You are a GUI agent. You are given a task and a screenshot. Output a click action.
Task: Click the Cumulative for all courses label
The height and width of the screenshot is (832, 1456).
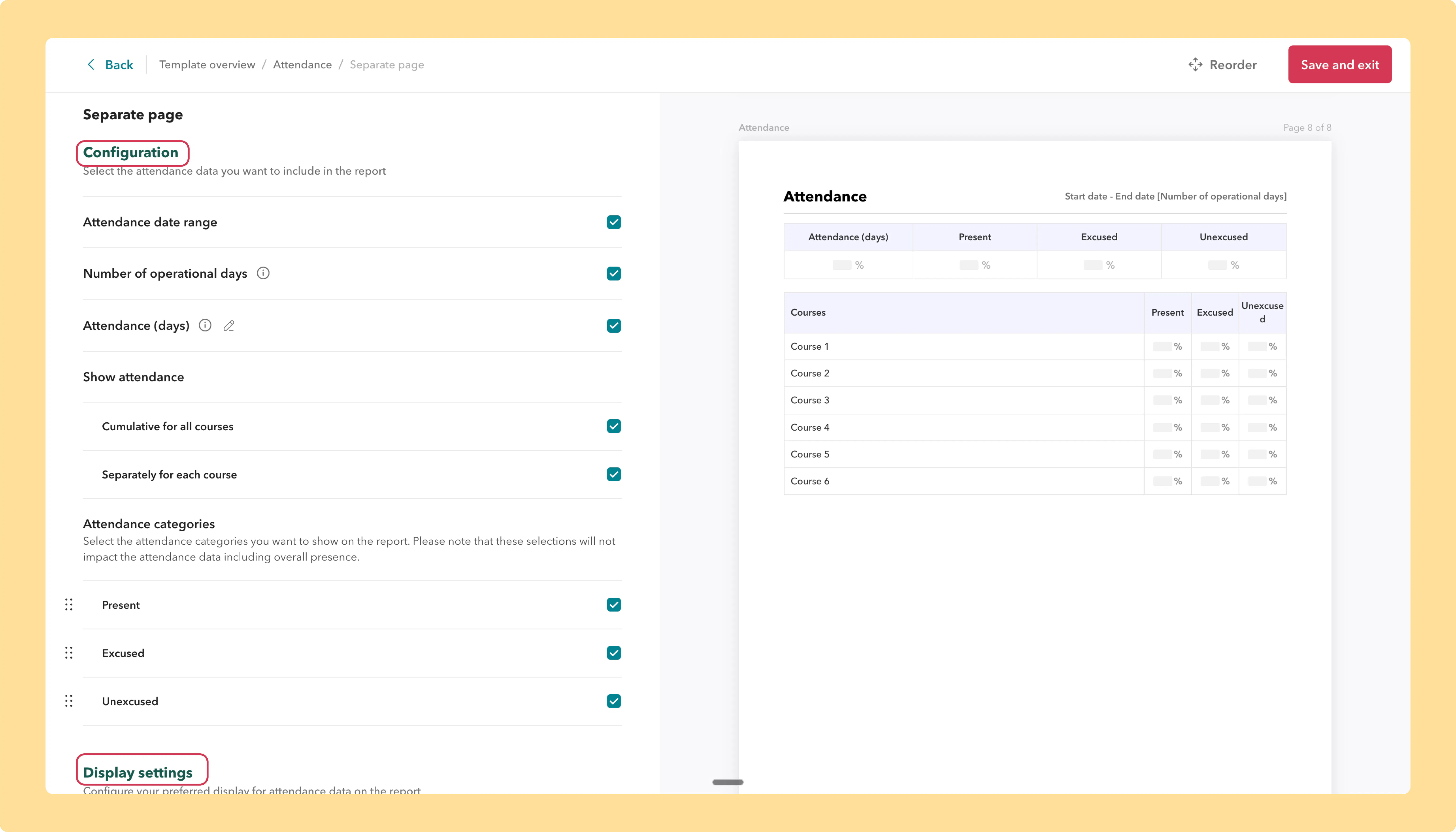(168, 426)
